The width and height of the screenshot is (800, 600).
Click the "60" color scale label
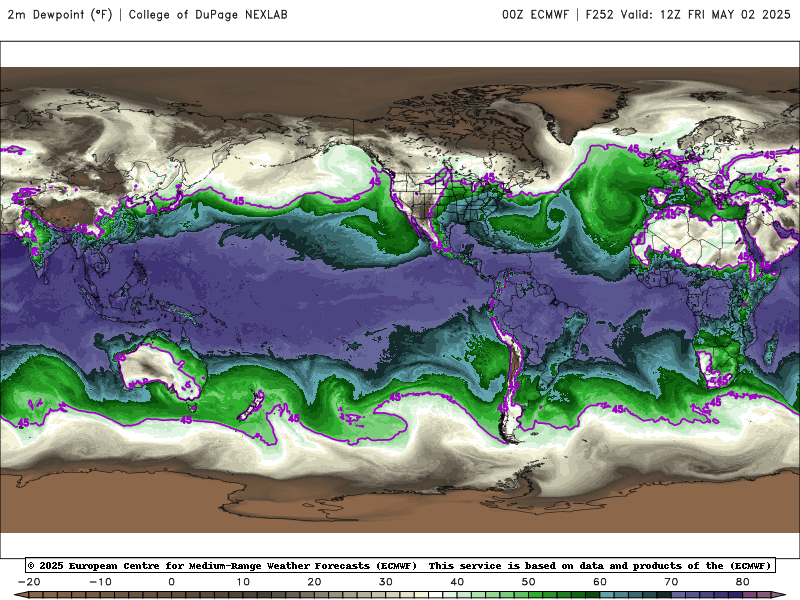click(600, 582)
